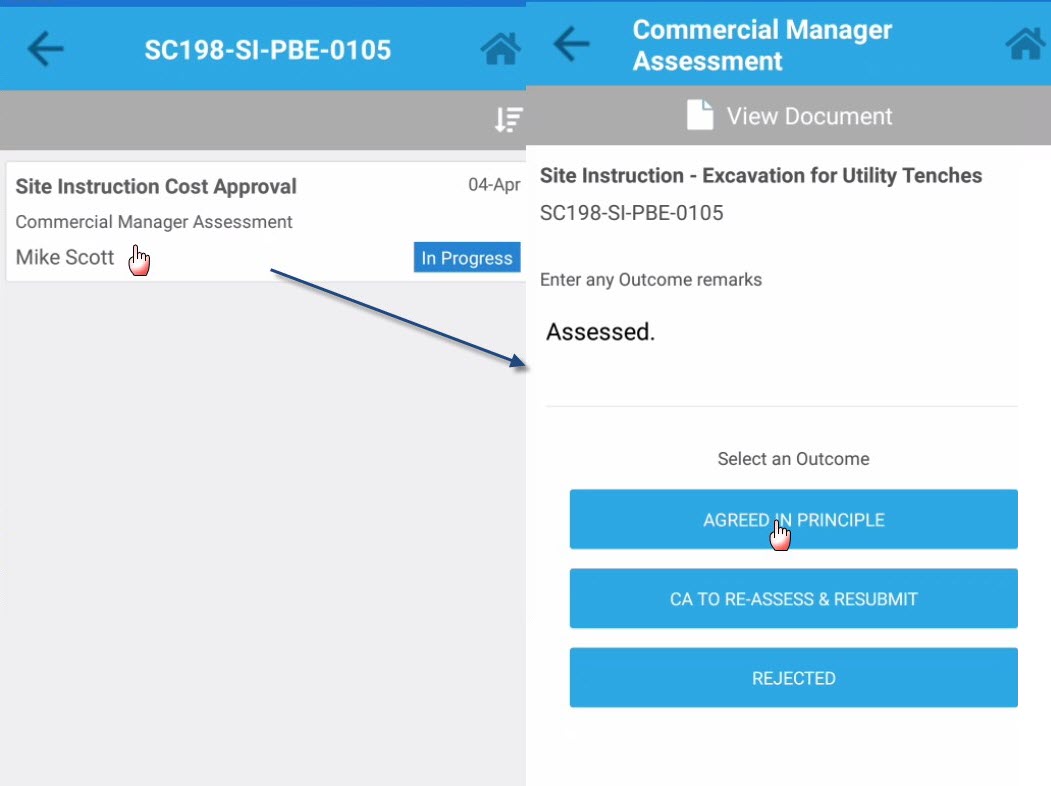Tap the Commercial Manager Assessment header title
This screenshot has height=786, width=1051.
[x=762, y=45]
